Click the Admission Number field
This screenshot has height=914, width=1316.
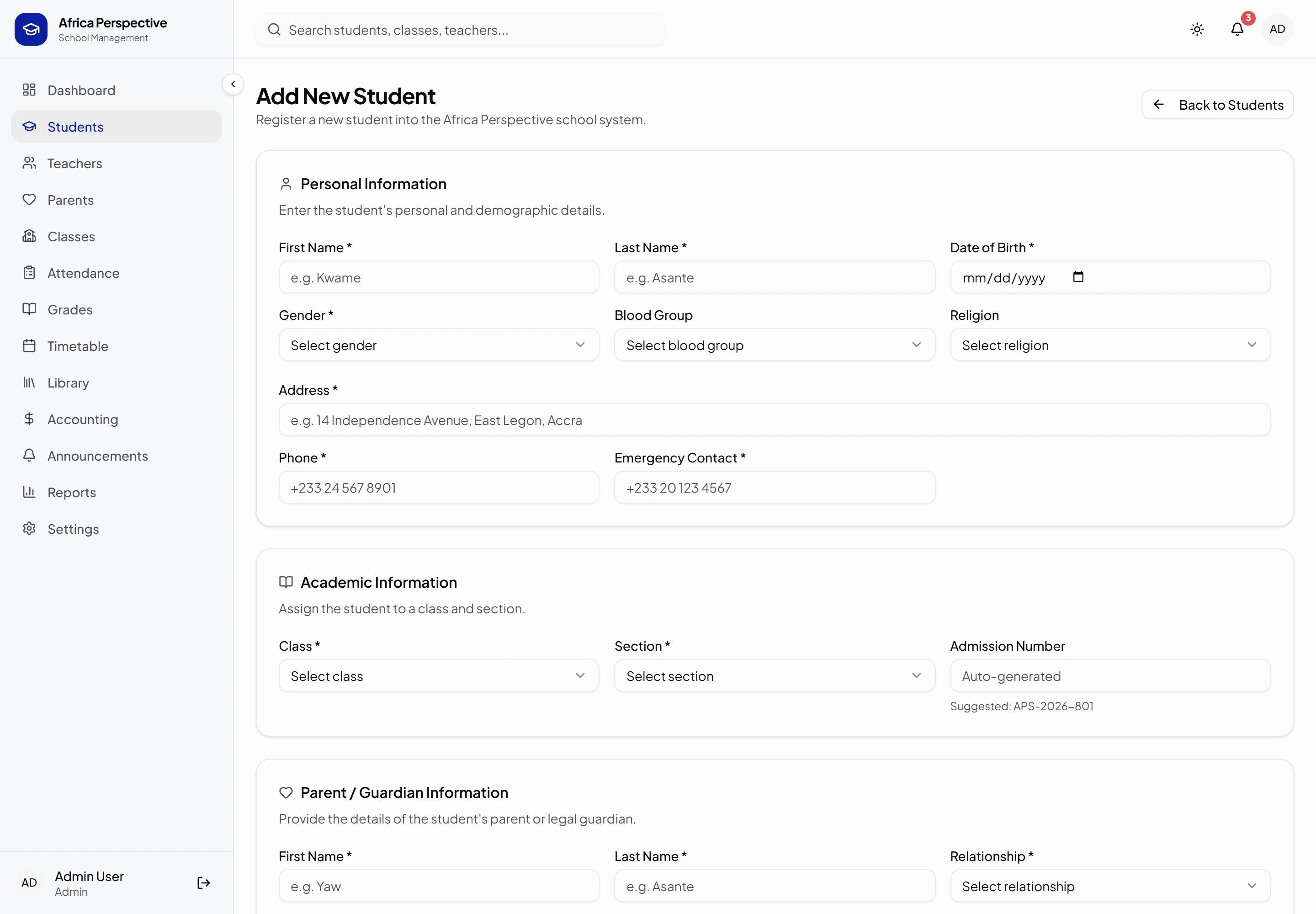1110,676
